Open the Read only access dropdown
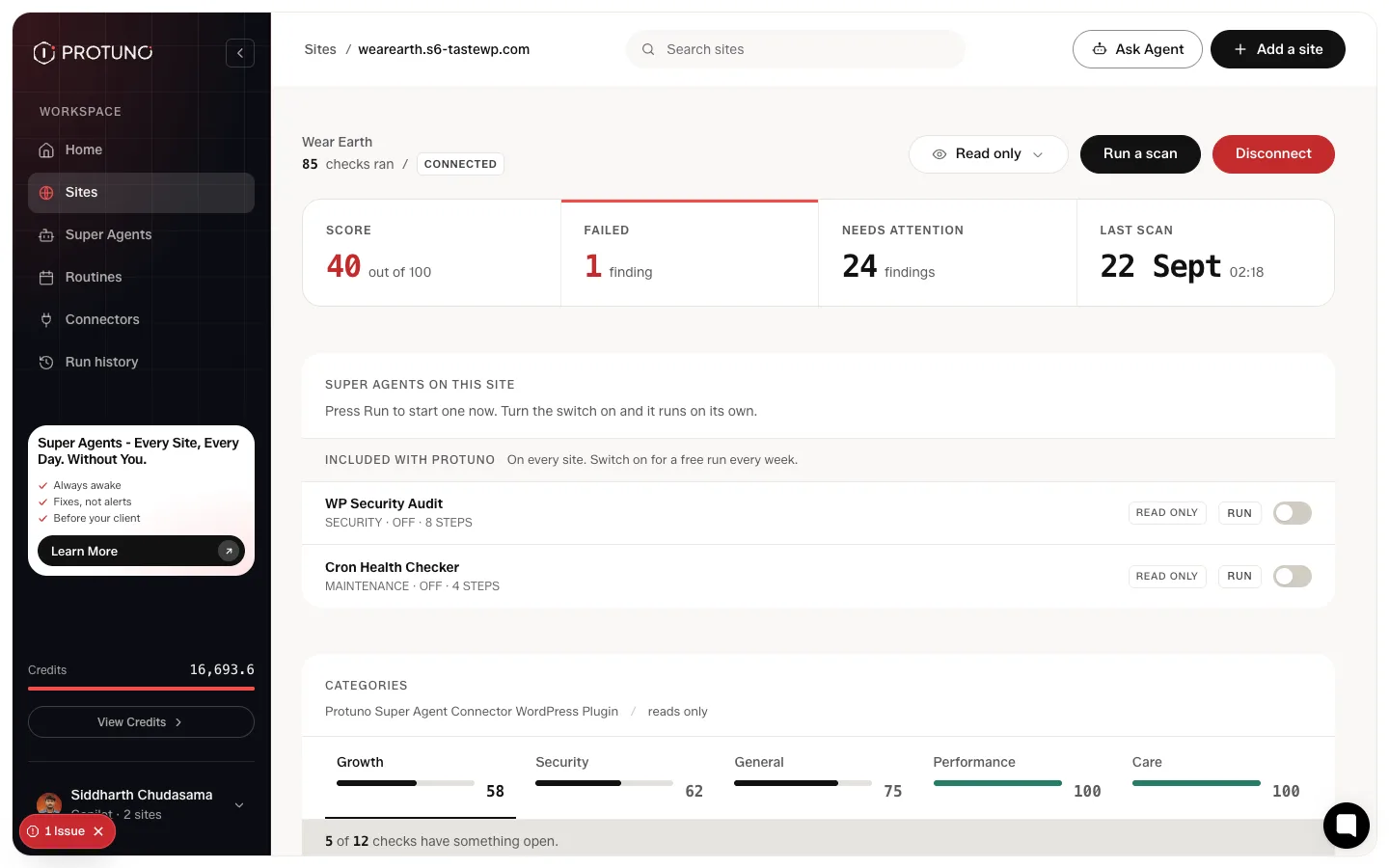Viewport: 1389px width, 868px height. [x=989, y=154]
